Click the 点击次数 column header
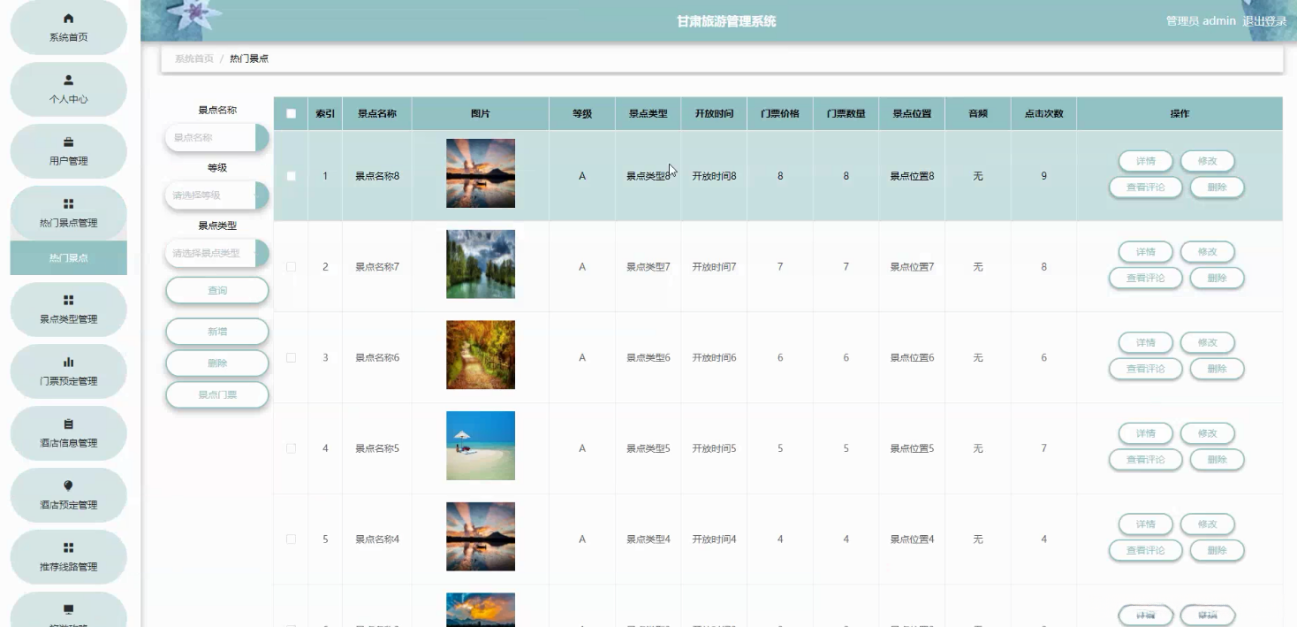 pyautogui.click(x=1043, y=114)
